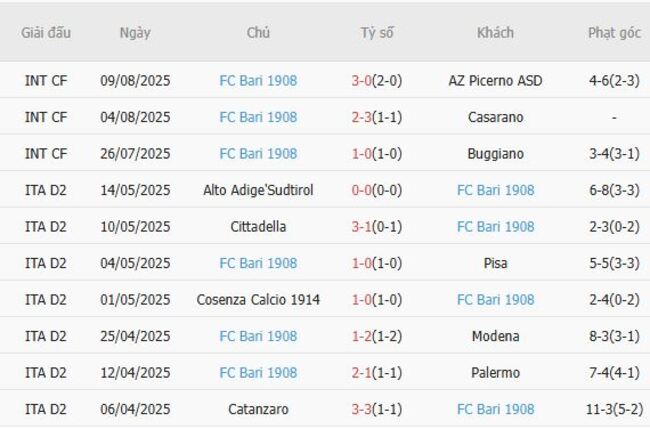Select the "Tỷ số" column header
650x429 pixels.
(x=377, y=33)
